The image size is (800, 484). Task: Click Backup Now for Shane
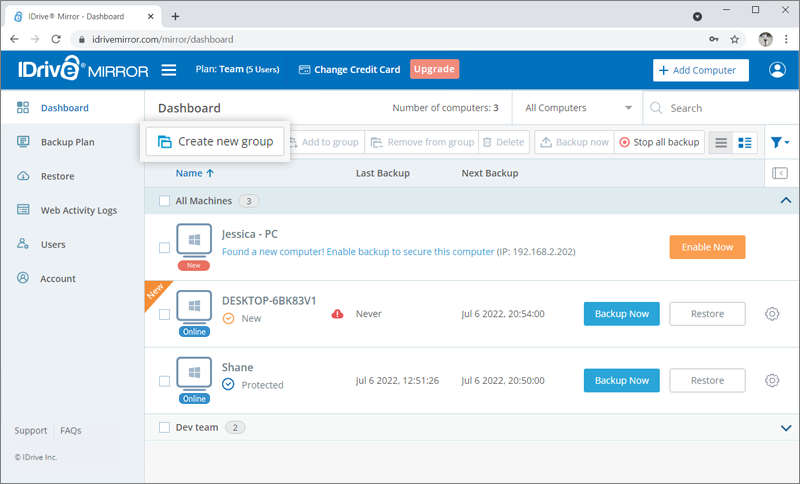[621, 380]
